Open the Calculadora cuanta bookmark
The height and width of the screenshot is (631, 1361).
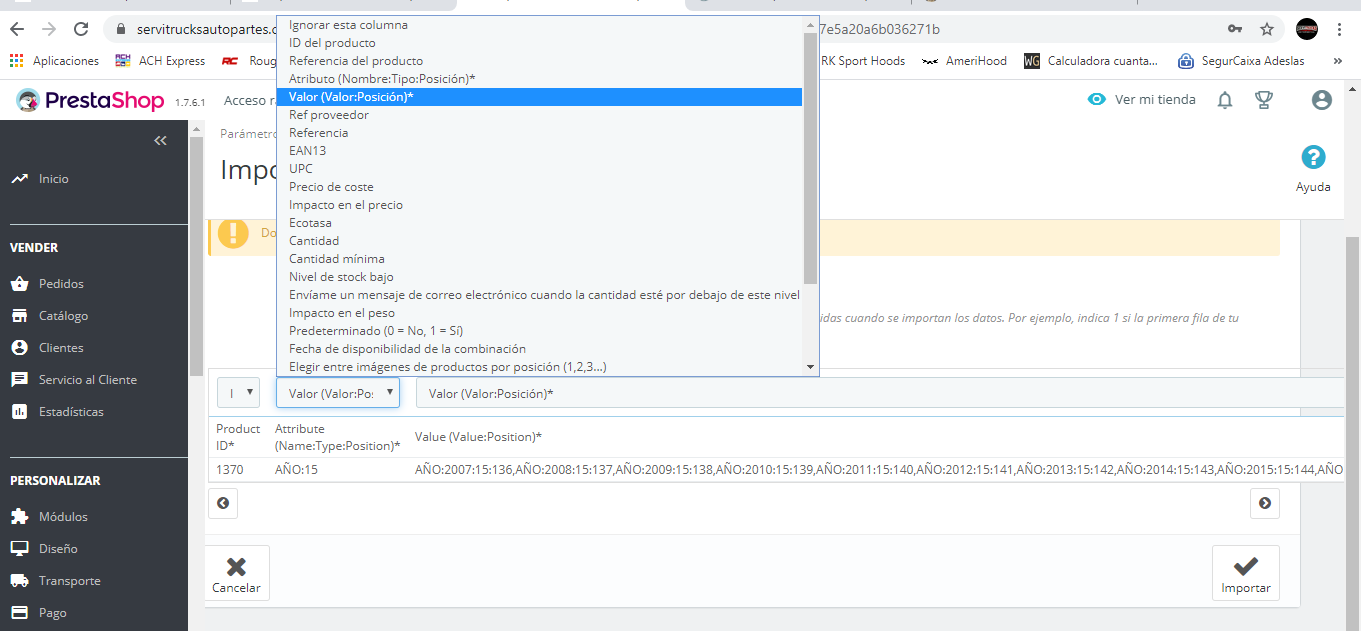1091,61
